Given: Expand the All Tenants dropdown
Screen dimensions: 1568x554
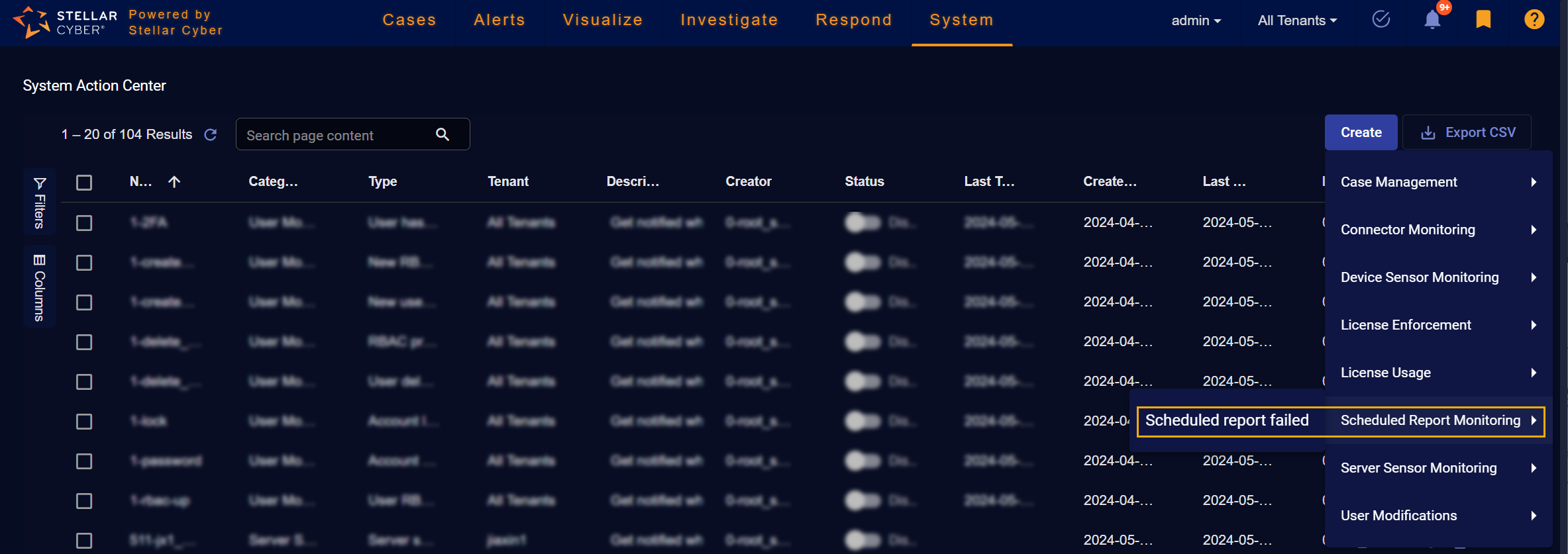Looking at the screenshot, I should pyautogui.click(x=1297, y=21).
